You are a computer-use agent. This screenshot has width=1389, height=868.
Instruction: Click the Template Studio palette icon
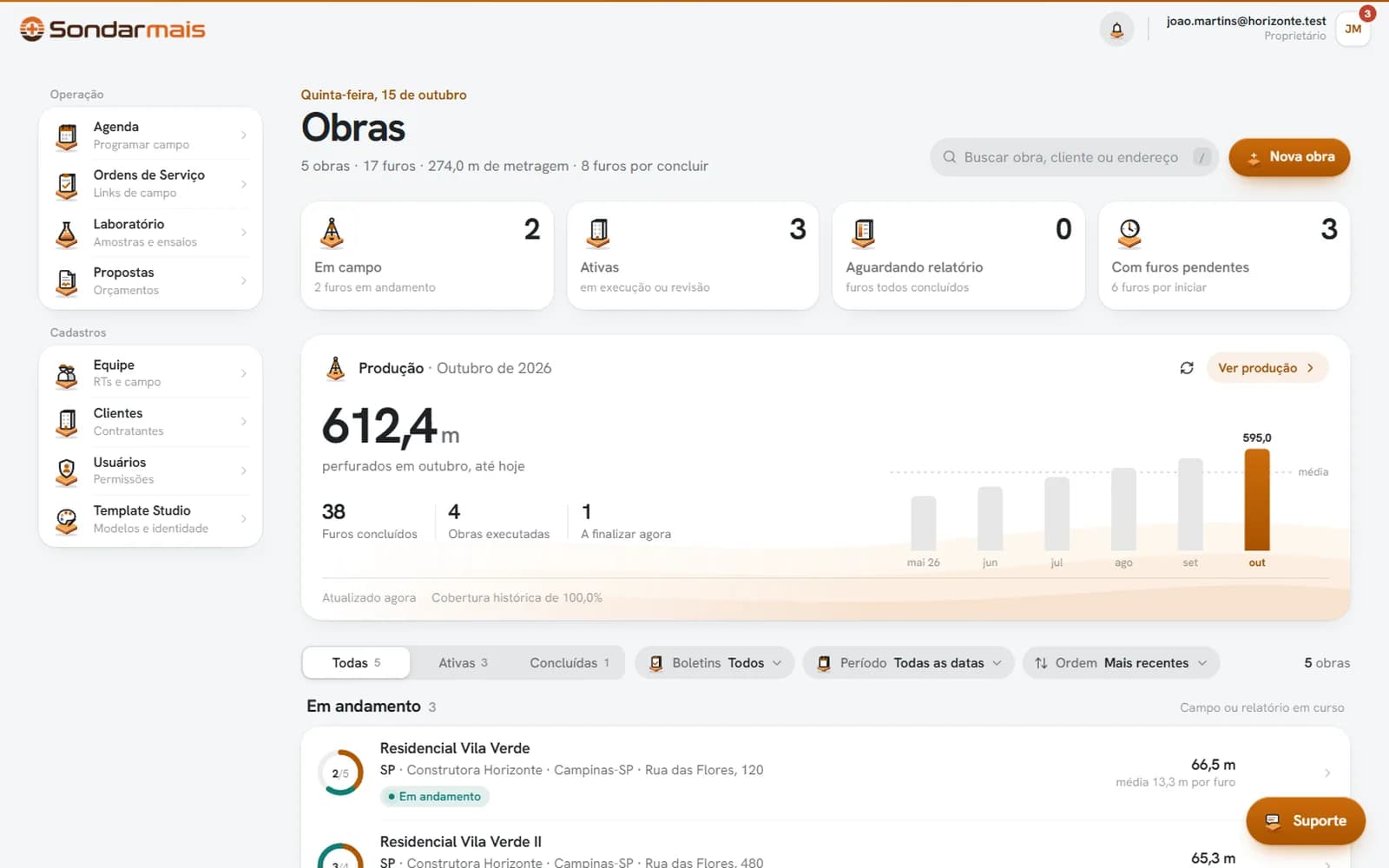pyautogui.click(x=67, y=519)
